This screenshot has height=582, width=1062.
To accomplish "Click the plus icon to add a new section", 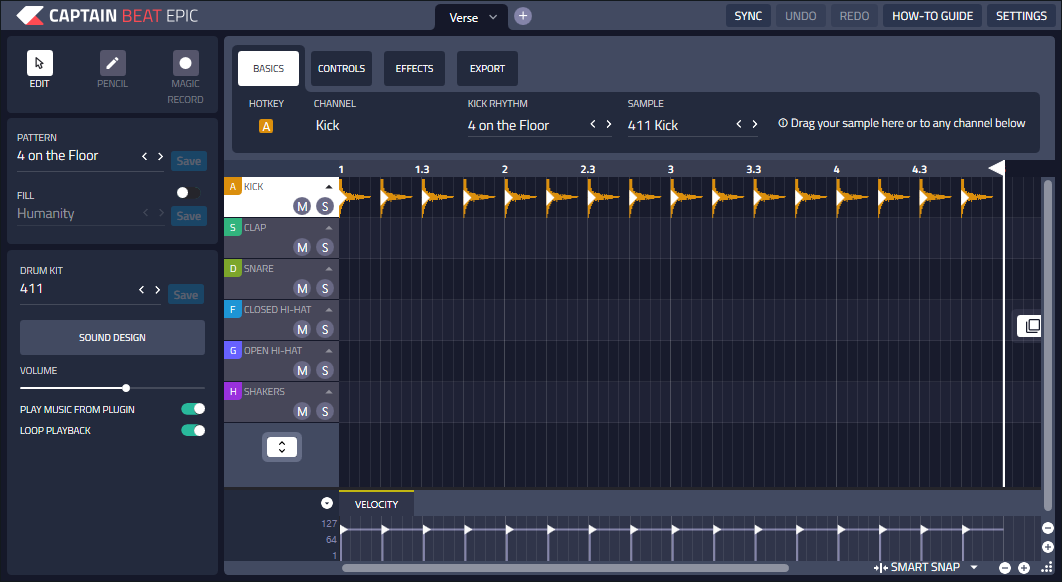I will click(x=523, y=16).
